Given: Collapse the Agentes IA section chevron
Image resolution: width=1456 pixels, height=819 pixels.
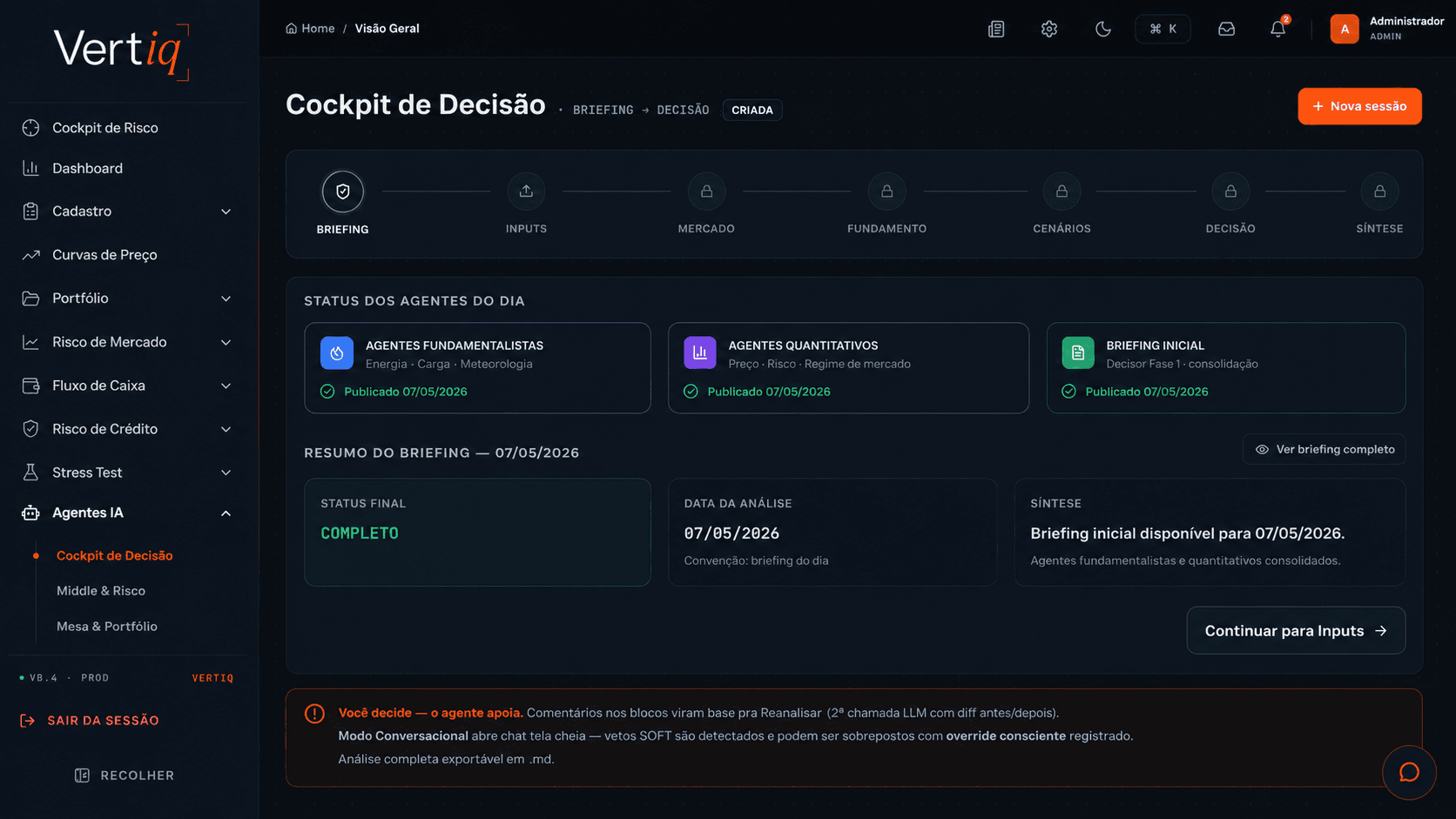Looking at the screenshot, I should point(226,513).
